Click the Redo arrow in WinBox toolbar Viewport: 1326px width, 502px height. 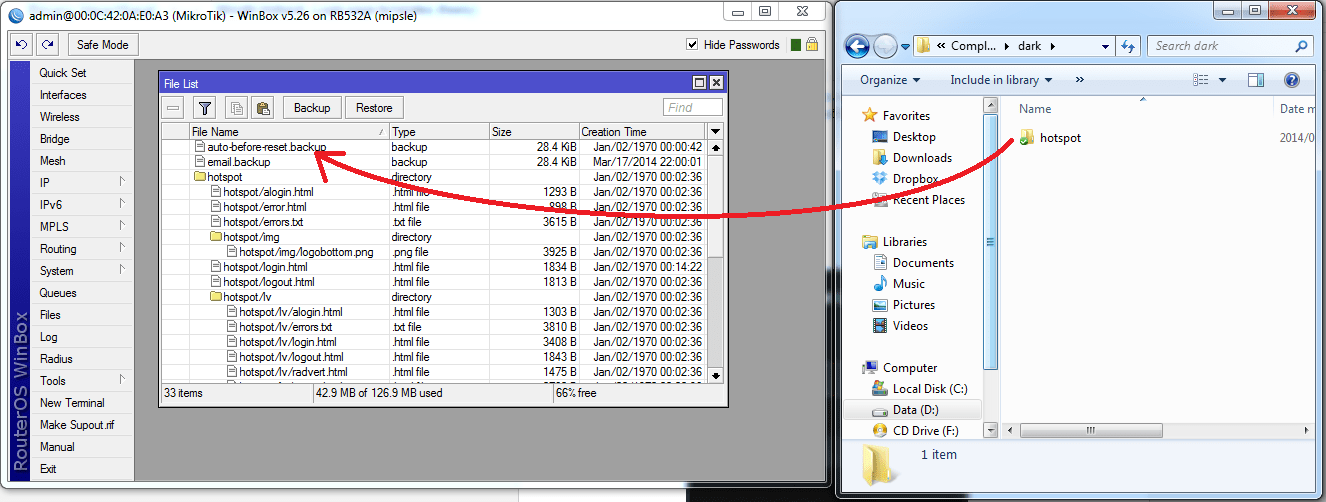[47, 45]
